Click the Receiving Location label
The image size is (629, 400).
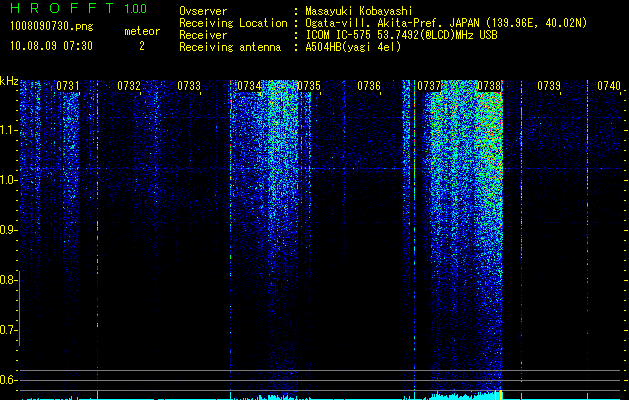pos(233,23)
